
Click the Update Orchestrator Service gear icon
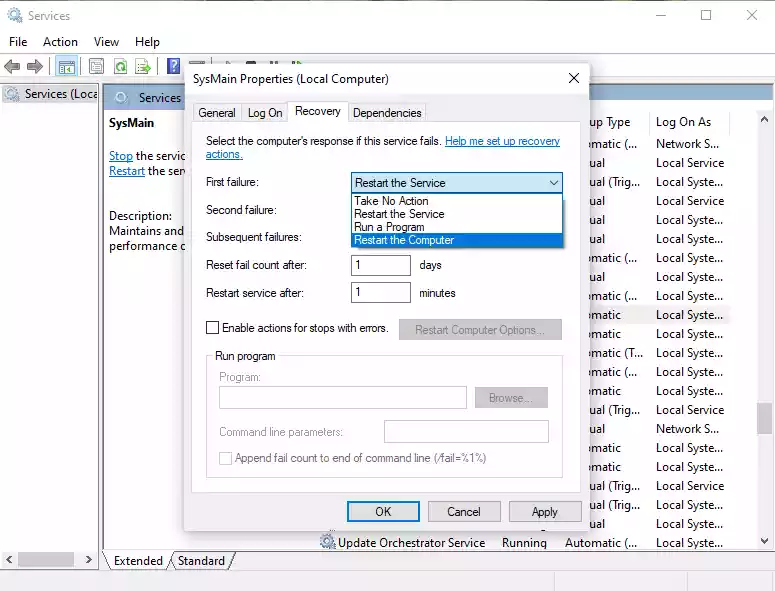pos(327,542)
